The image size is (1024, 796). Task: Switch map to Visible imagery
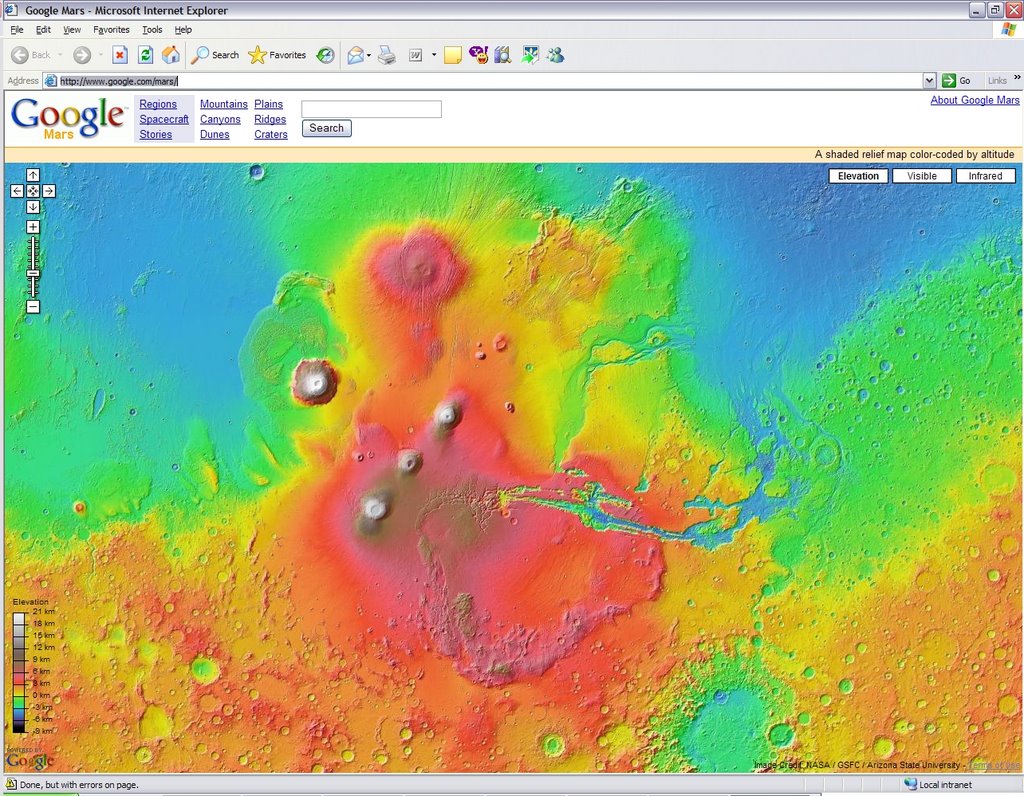point(921,176)
